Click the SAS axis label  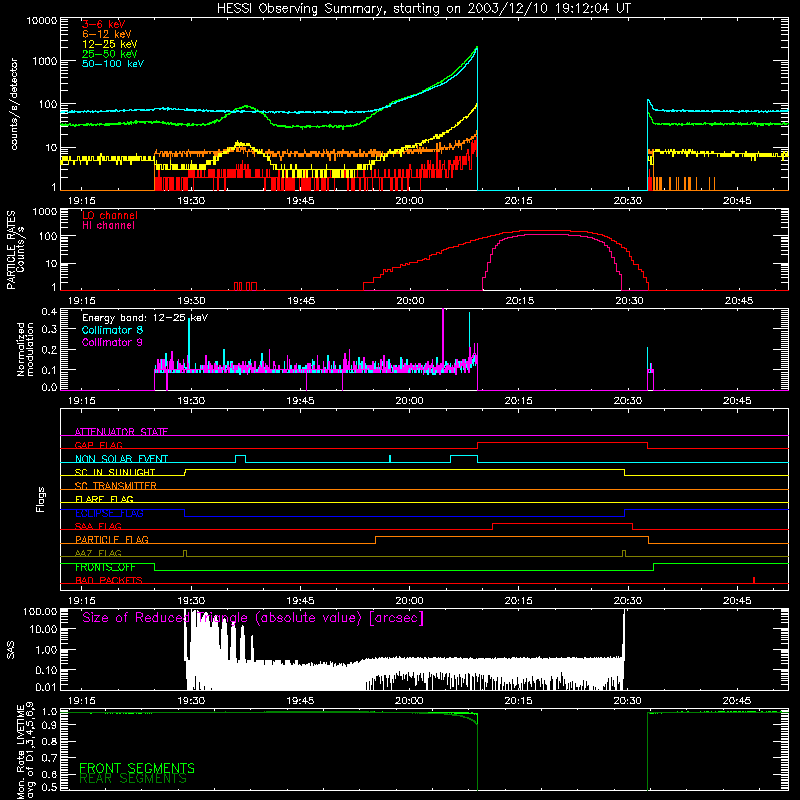click(x=11, y=650)
